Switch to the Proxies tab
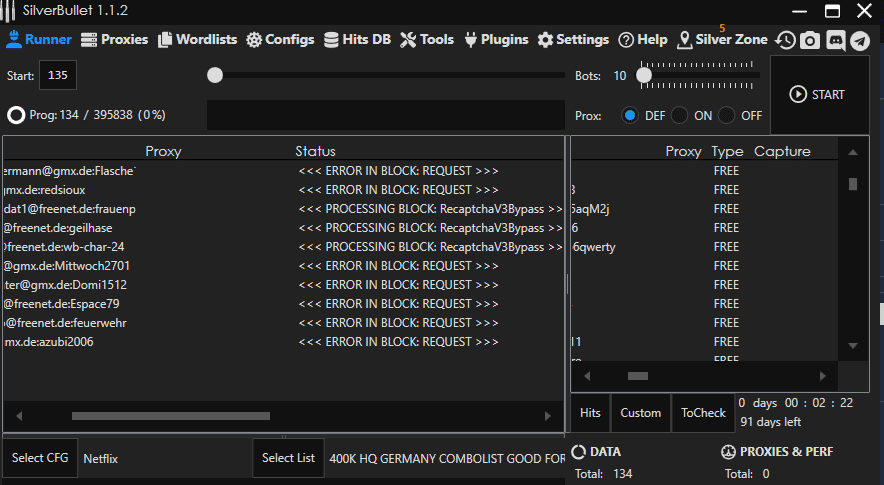The height and width of the screenshot is (485, 884). (x=114, y=39)
